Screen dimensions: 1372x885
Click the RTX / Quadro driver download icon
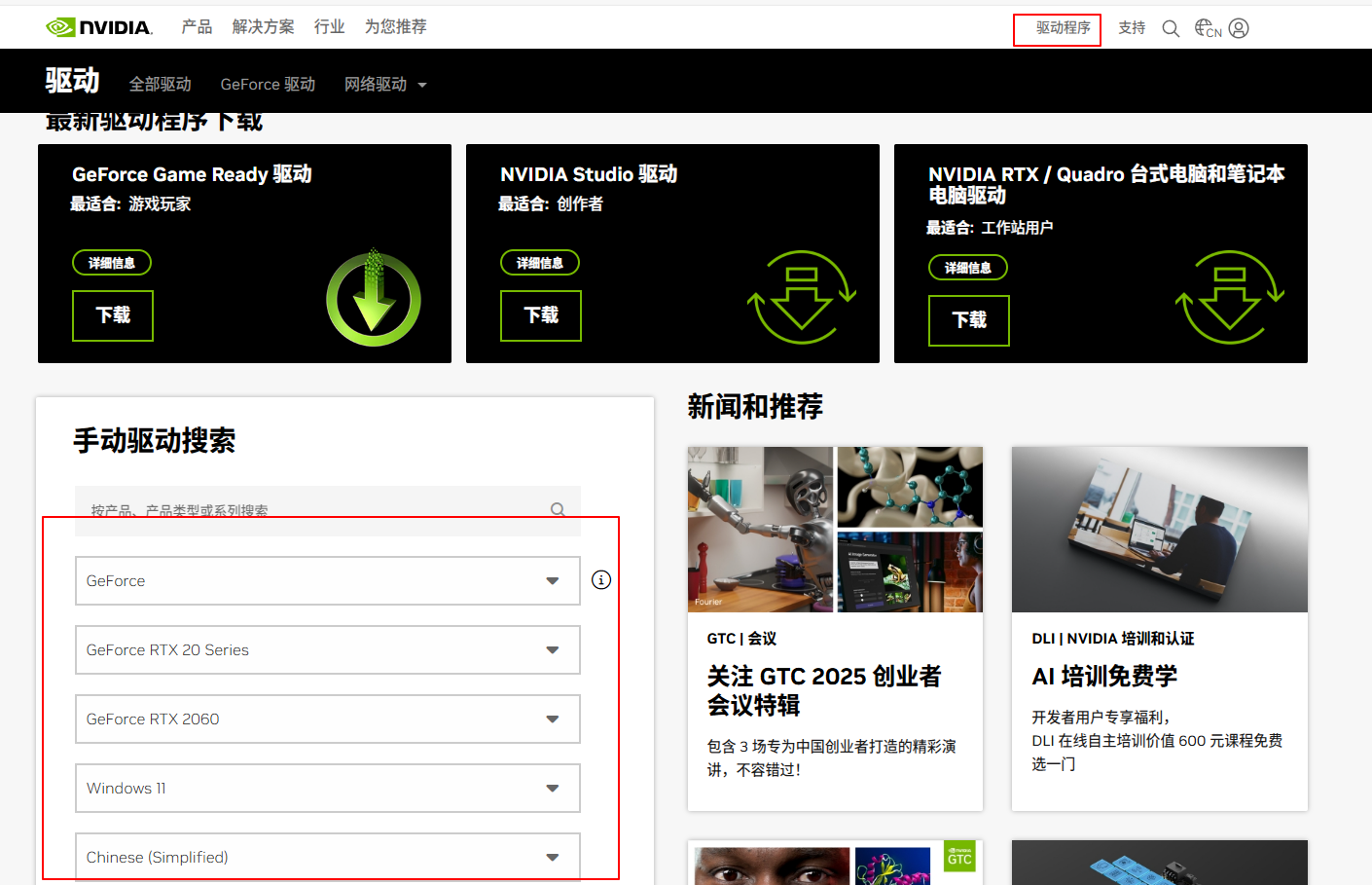1229,297
